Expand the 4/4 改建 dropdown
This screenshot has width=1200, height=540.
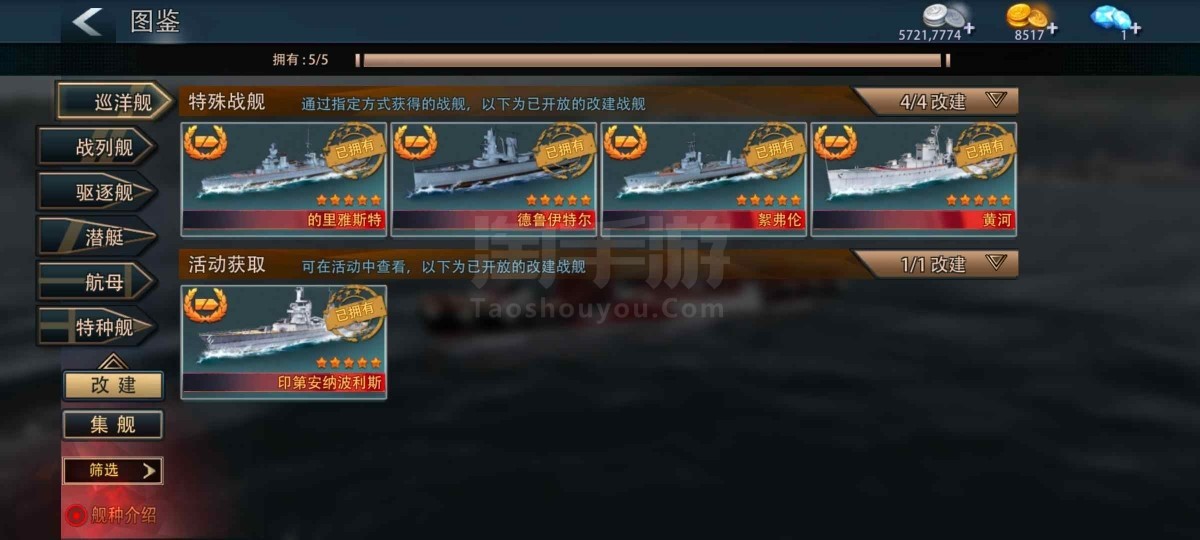click(x=994, y=100)
